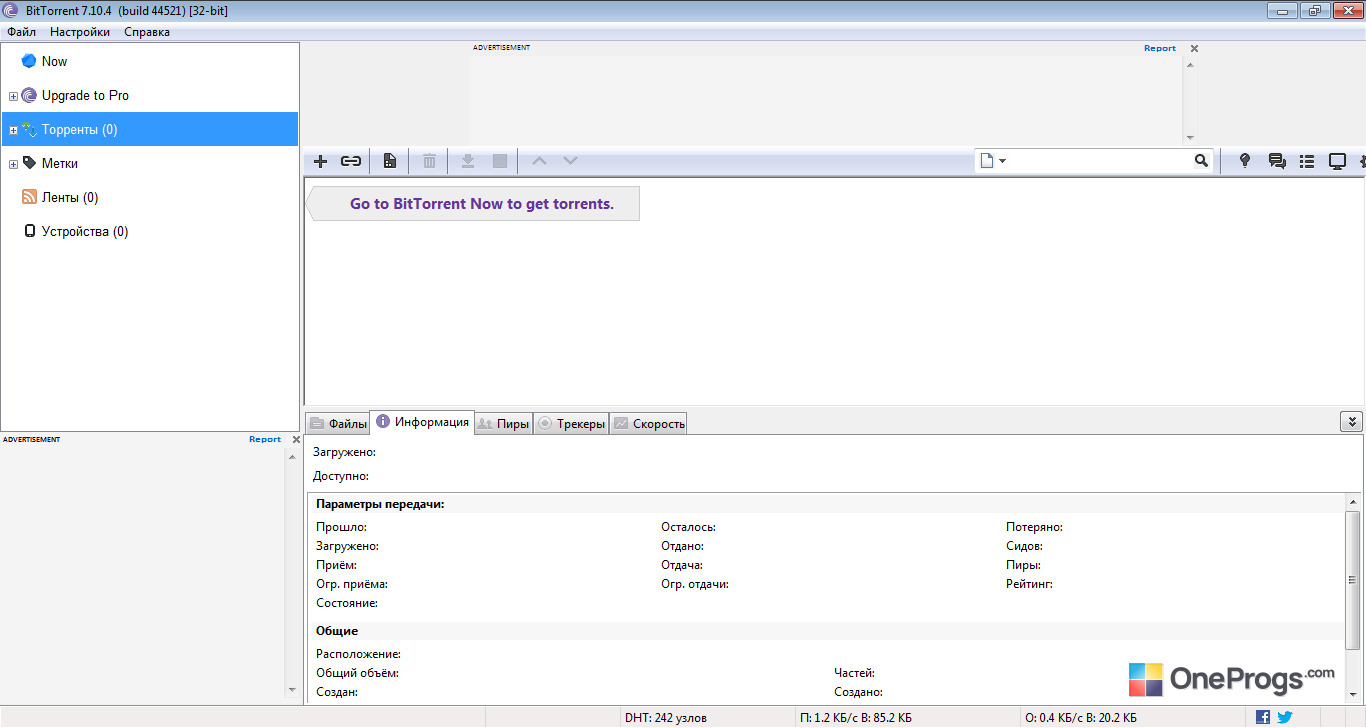
Task: Click the Расположение: label
Action: (358, 654)
